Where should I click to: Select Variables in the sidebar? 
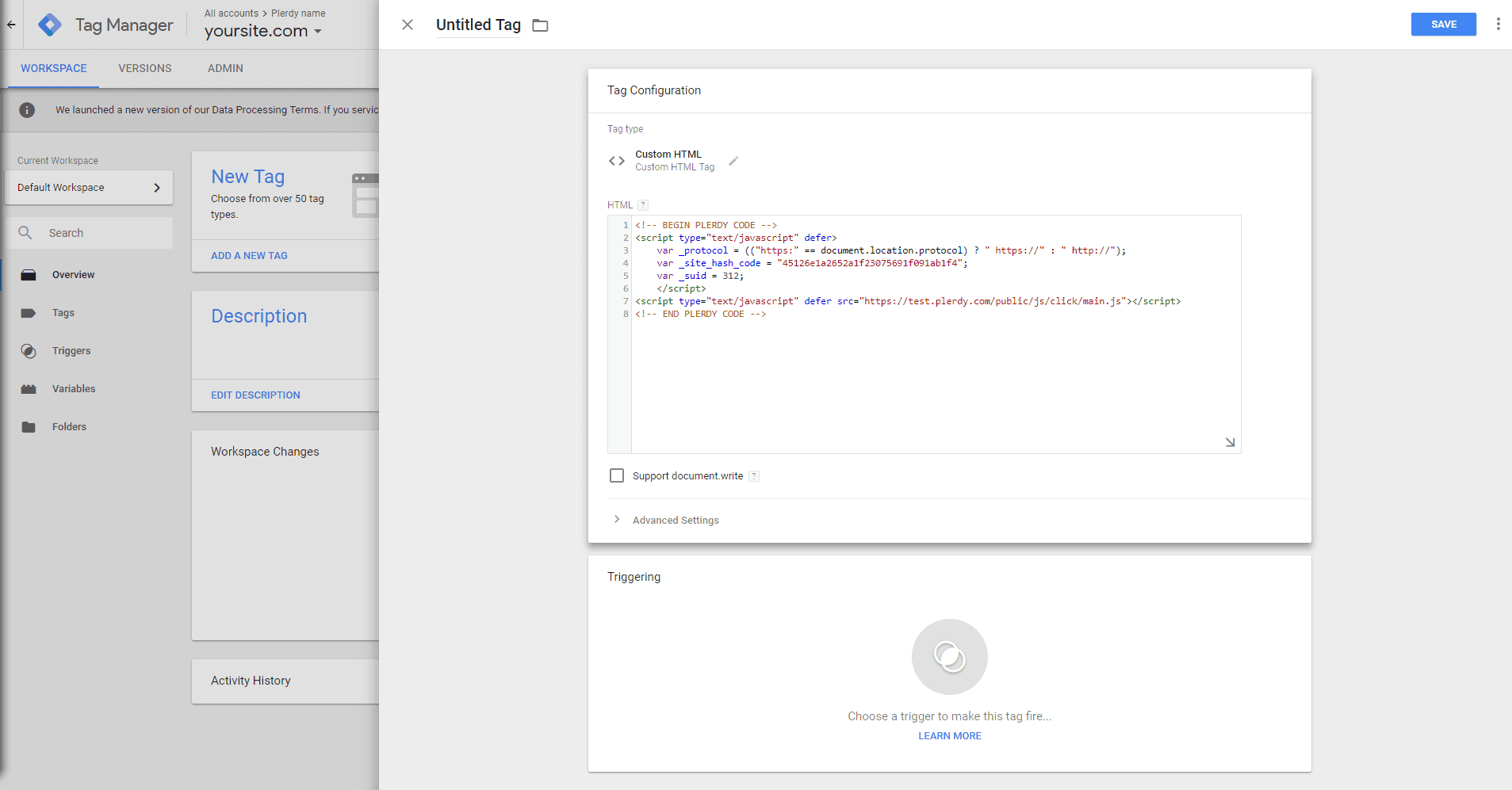74,389
